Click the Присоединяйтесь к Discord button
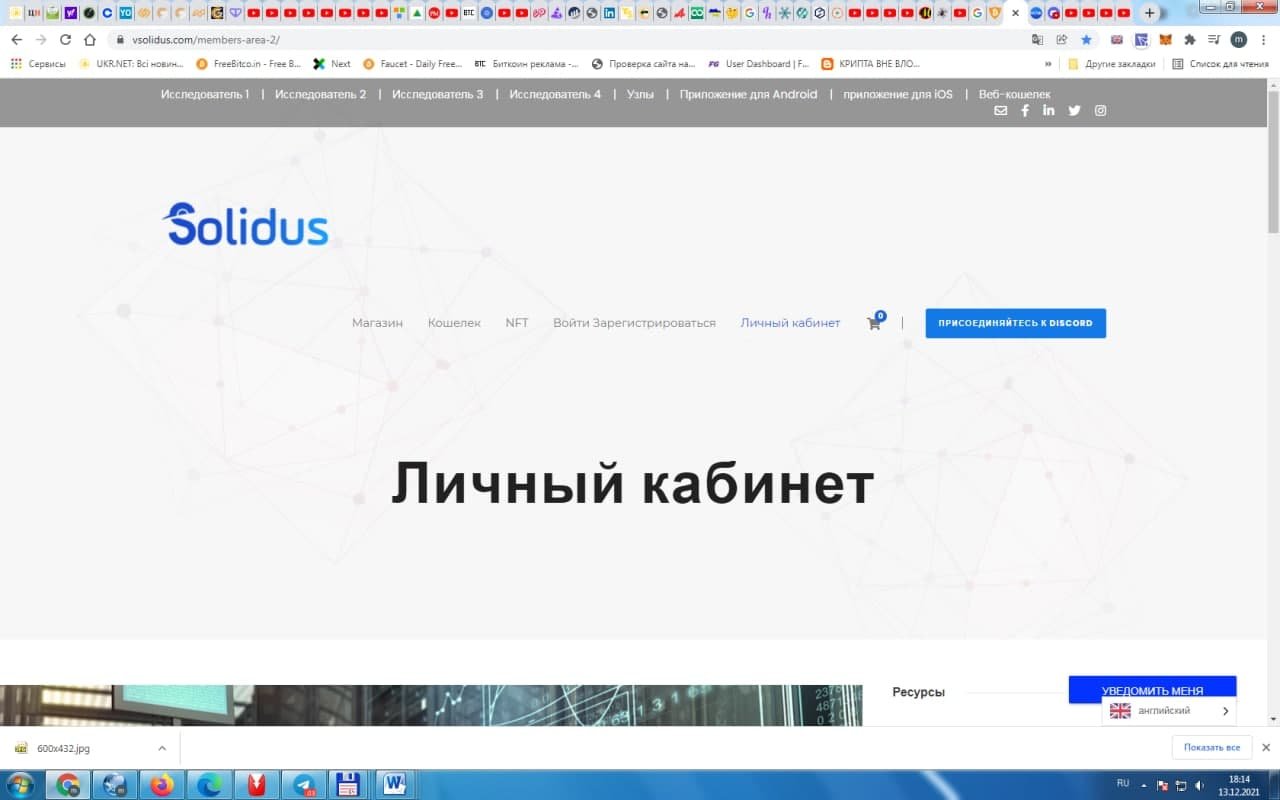Image resolution: width=1280 pixels, height=800 pixels. [x=1015, y=323]
